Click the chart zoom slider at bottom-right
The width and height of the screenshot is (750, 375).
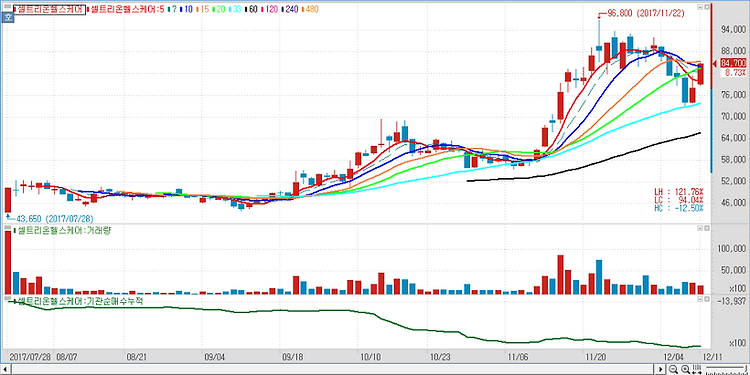727,369
